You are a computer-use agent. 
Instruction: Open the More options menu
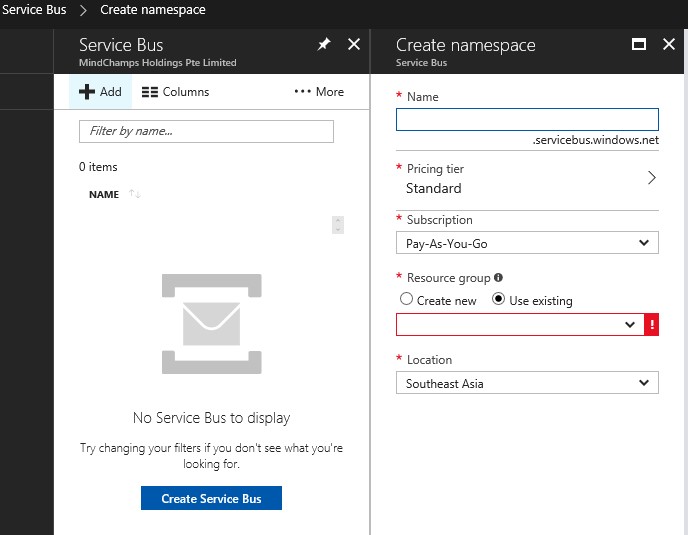(318, 92)
